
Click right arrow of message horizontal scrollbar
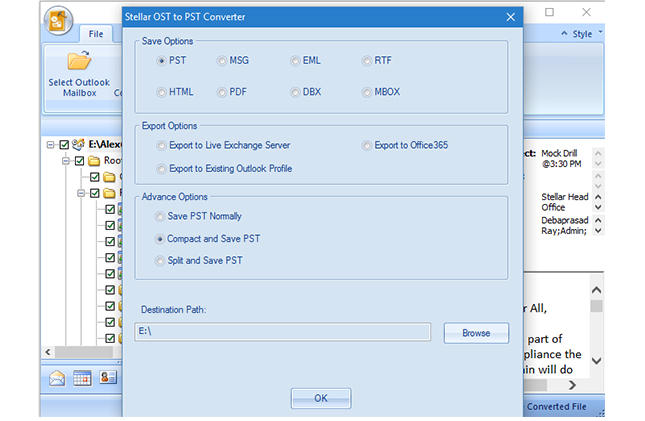[572, 385]
